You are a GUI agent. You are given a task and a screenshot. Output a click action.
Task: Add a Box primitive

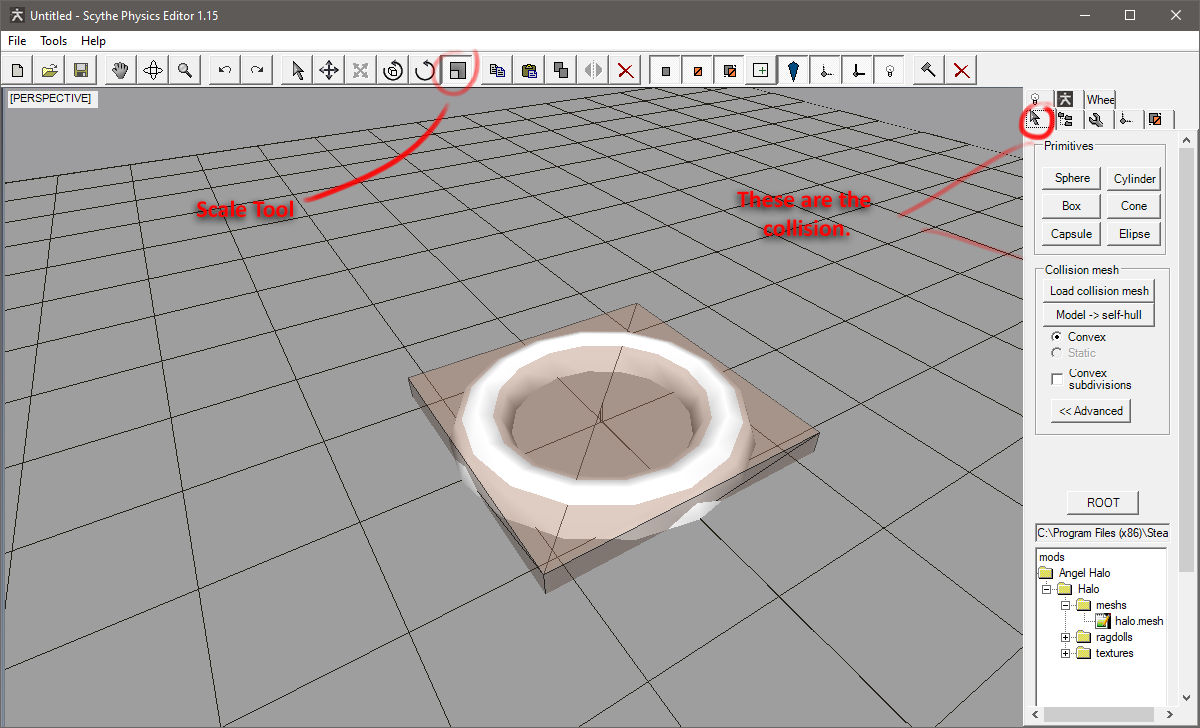tap(1072, 206)
